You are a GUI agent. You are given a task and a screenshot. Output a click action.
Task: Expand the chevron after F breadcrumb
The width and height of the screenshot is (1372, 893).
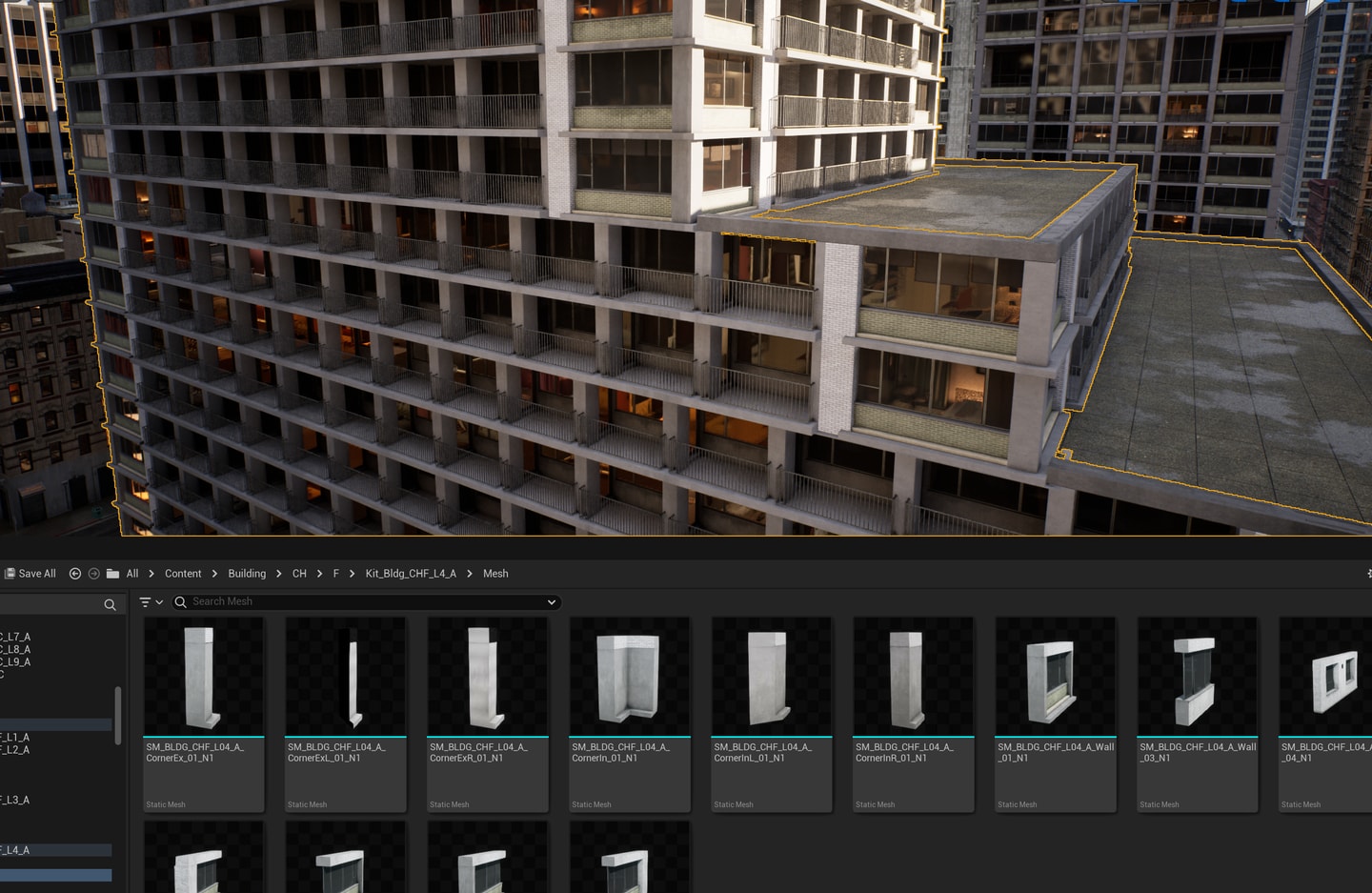click(x=353, y=574)
